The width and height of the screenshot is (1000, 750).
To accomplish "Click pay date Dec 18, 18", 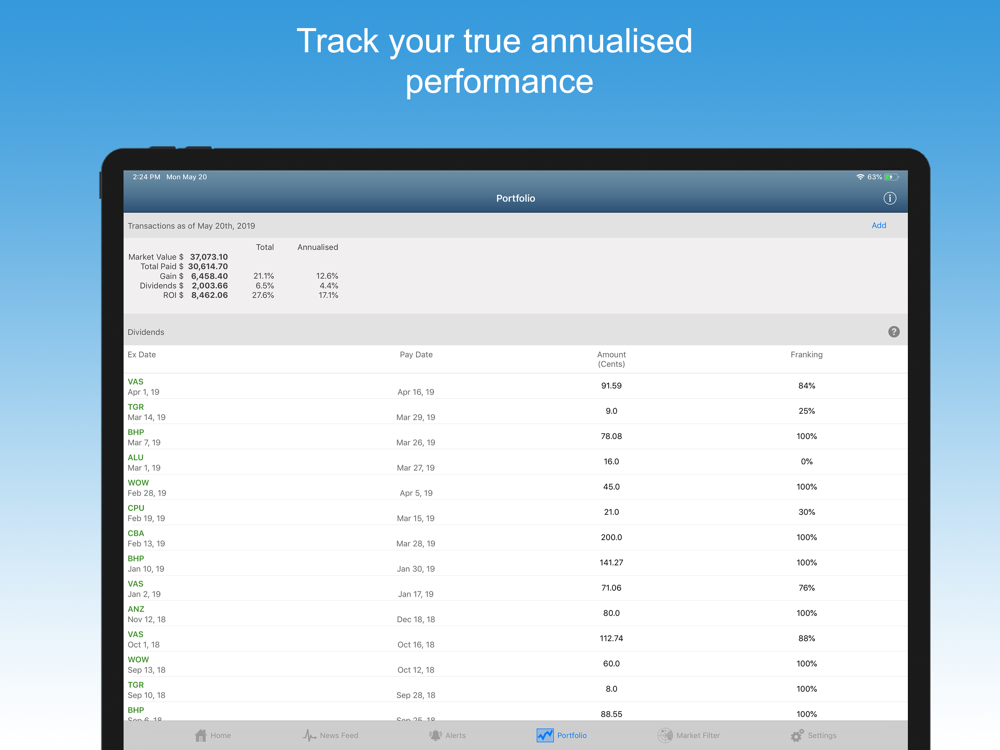I will pyautogui.click(x=416, y=619).
